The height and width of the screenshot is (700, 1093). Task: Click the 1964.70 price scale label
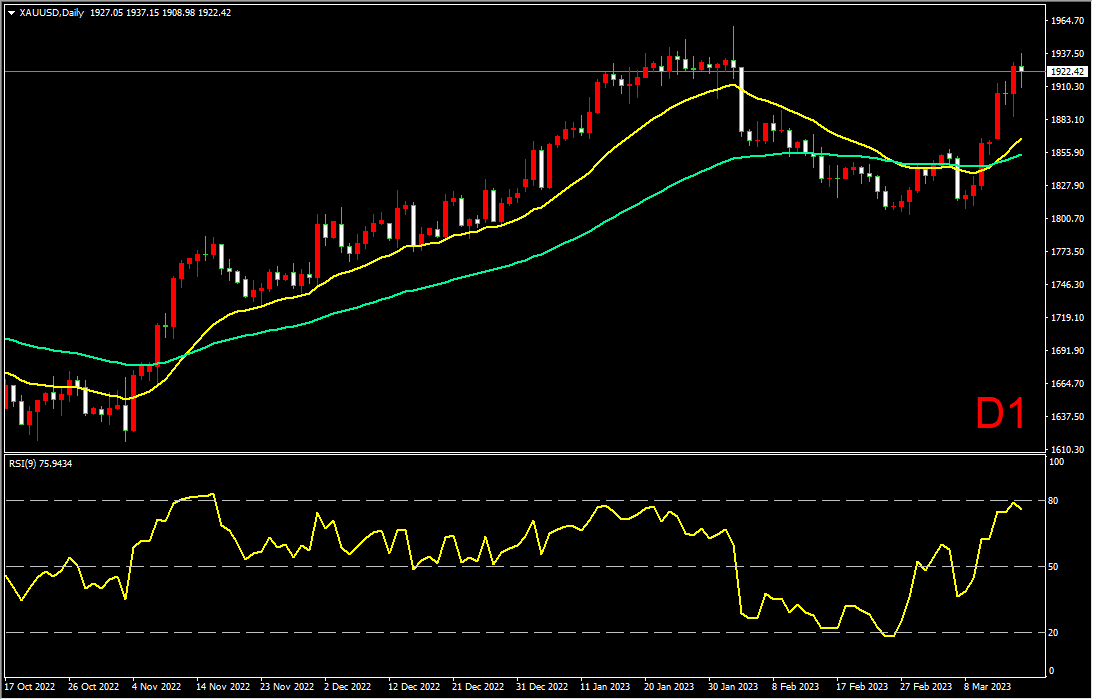(1067, 21)
